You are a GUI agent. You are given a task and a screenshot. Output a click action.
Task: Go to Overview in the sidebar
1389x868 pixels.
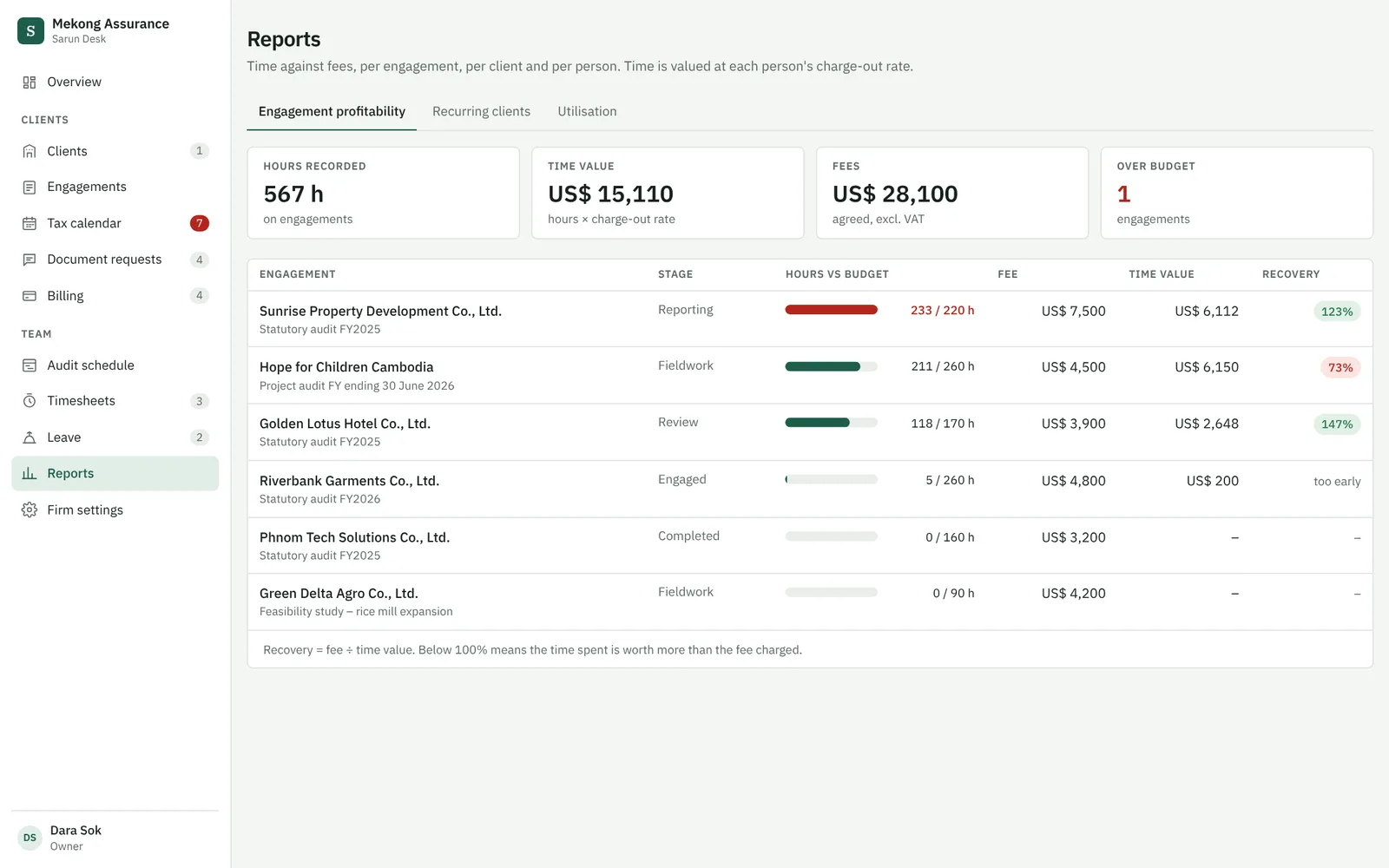[115, 82]
